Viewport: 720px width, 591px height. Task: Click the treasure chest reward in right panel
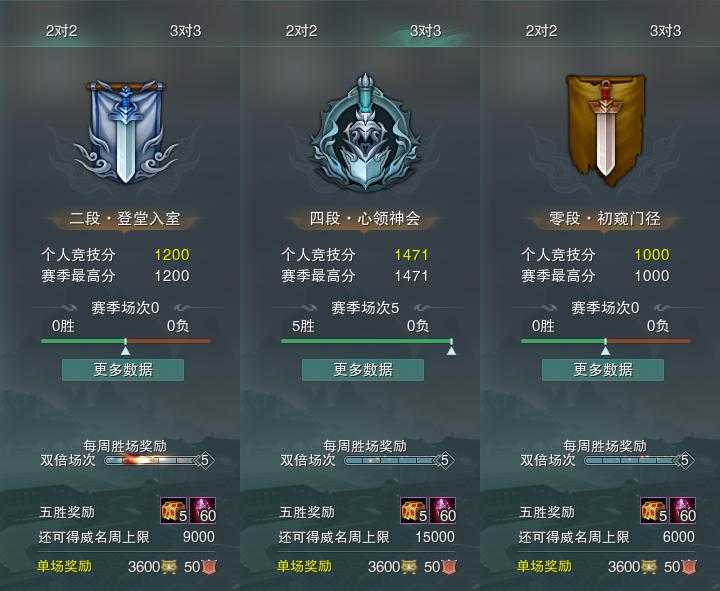pyautogui.click(x=654, y=510)
